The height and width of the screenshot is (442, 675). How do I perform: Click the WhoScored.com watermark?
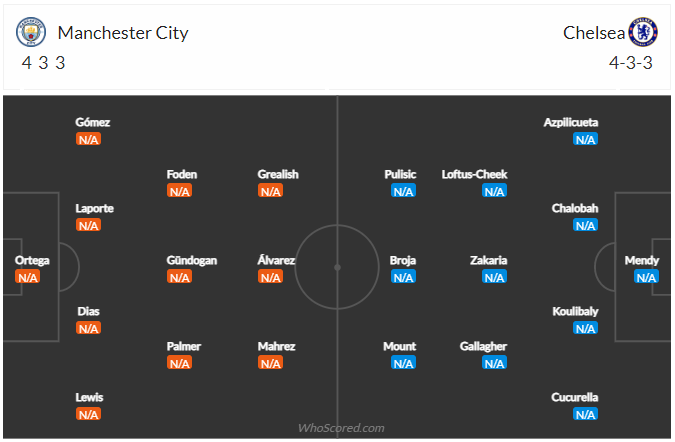(x=341, y=428)
